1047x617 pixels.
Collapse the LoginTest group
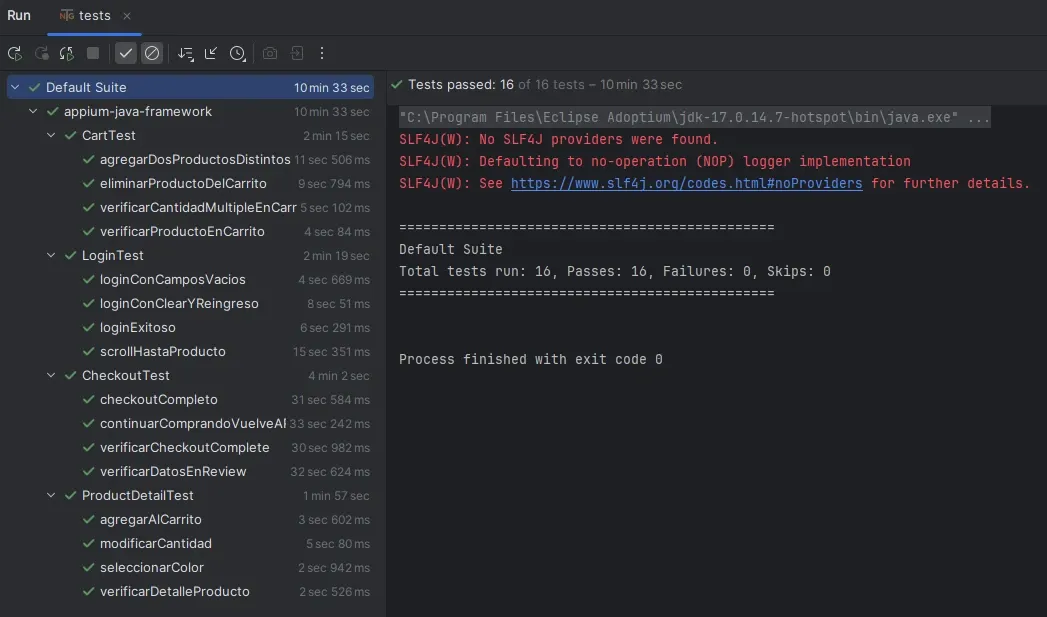pos(51,256)
